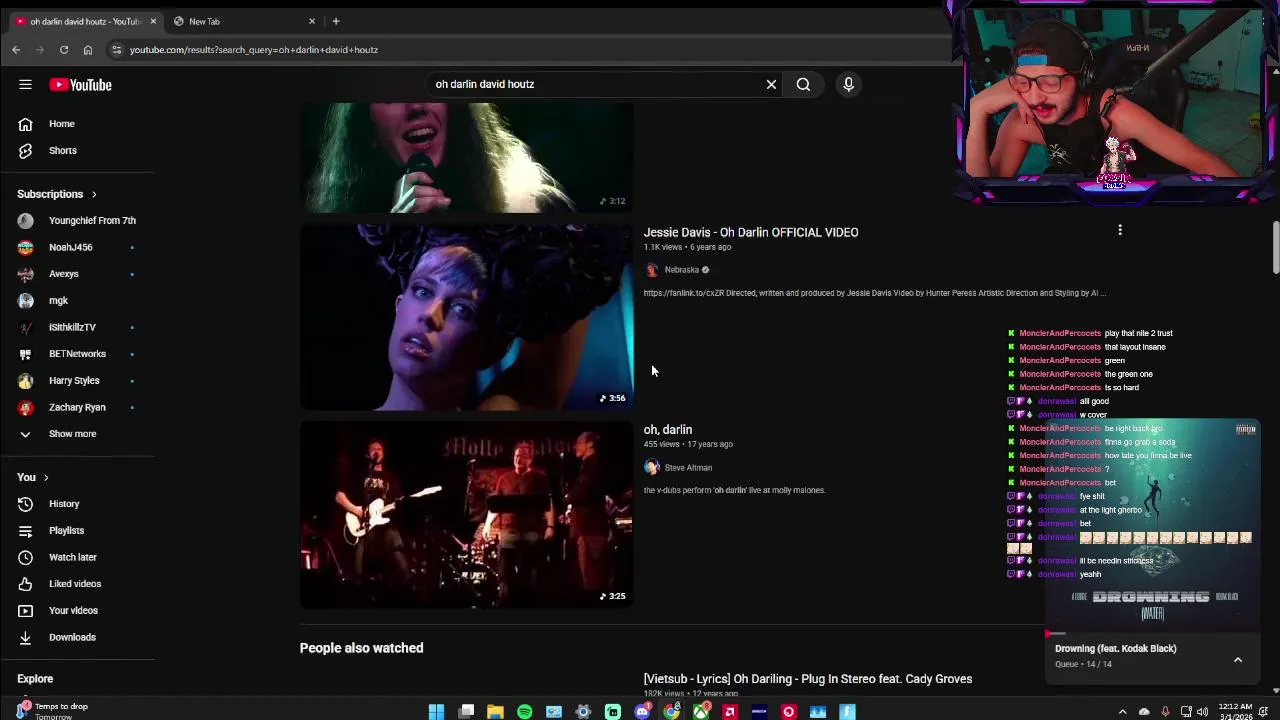Open Vietsub Lyrics Oh Darling video title
The width and height of the screenshot is (1280, 720).
click(808, 679)
